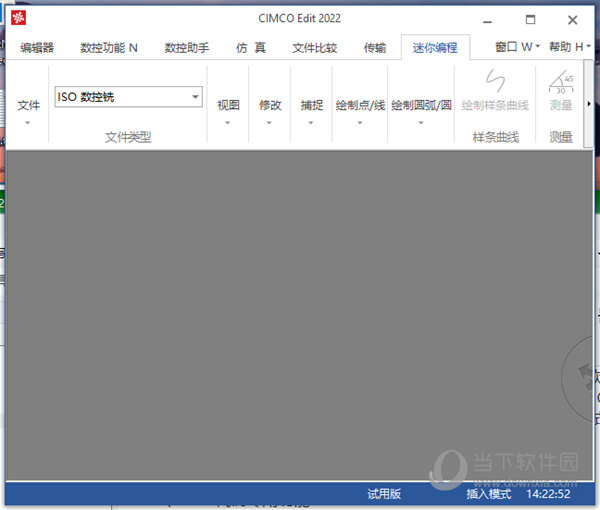Open the 修改 dropdown
Screen dimensions: 600x510
pos(270,110)
